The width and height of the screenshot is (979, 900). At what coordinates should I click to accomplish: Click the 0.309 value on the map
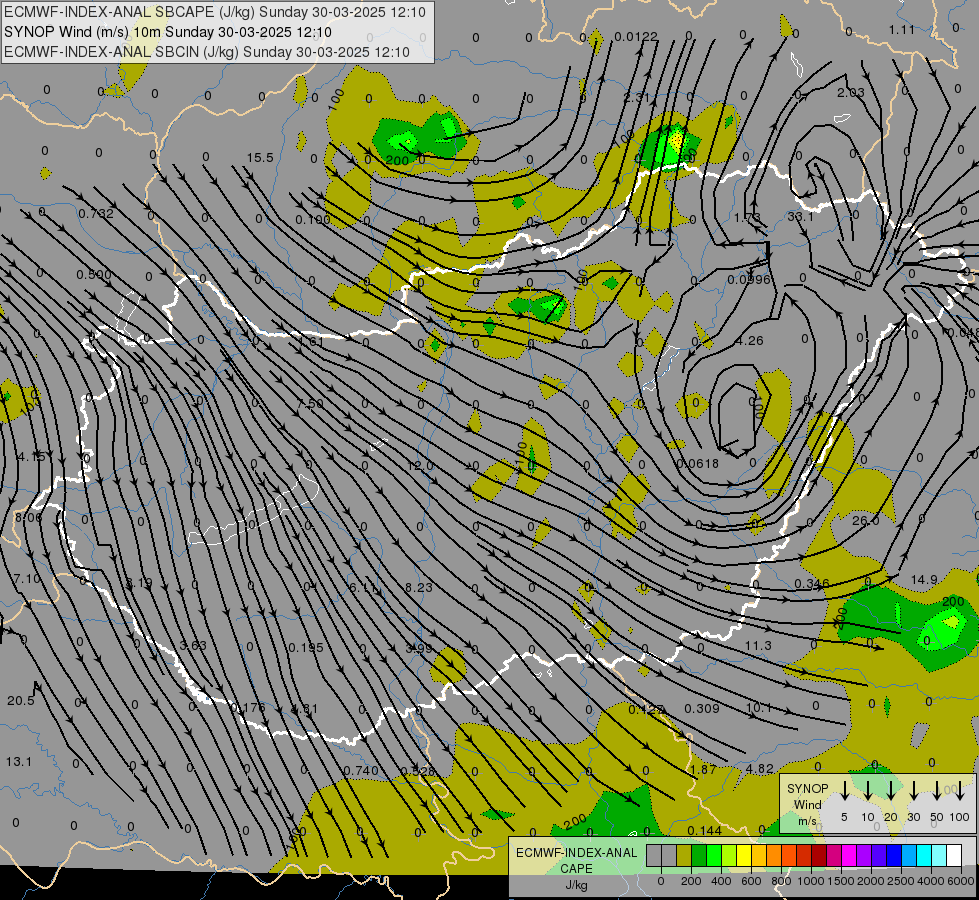point(702,708)
